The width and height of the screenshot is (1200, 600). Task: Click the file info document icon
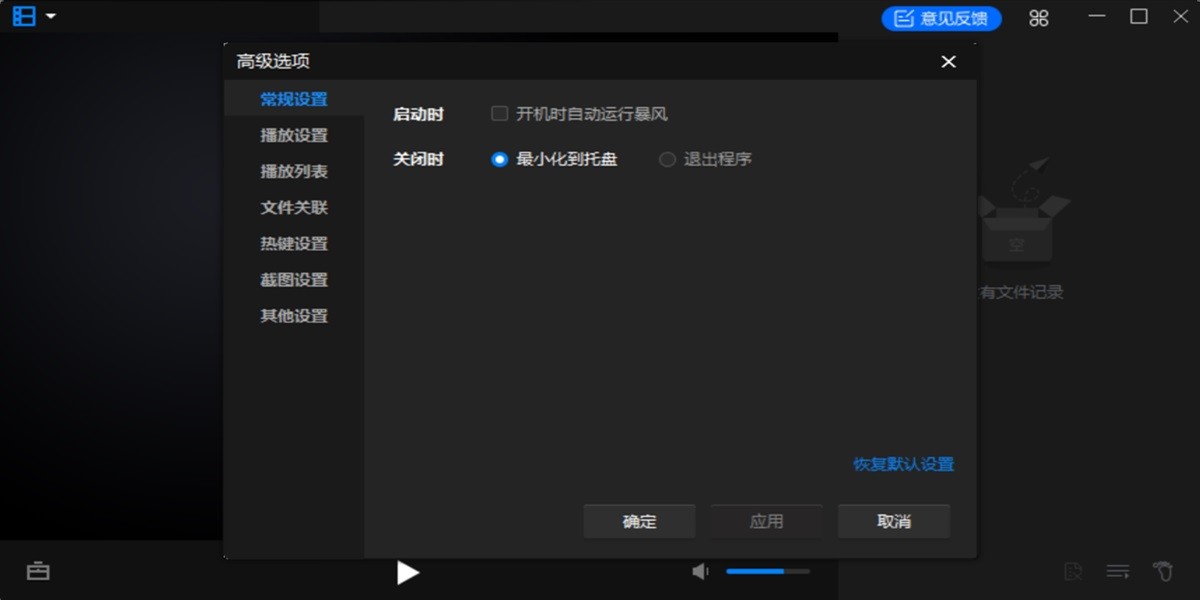pos(1074,571)
